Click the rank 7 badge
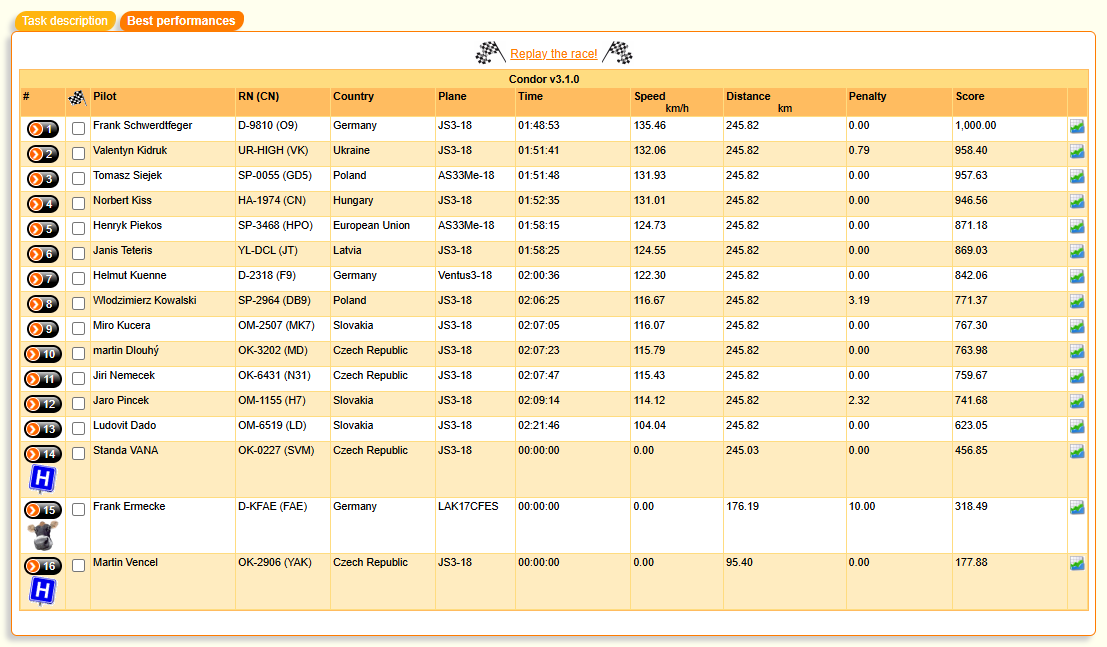 [42, 279]
